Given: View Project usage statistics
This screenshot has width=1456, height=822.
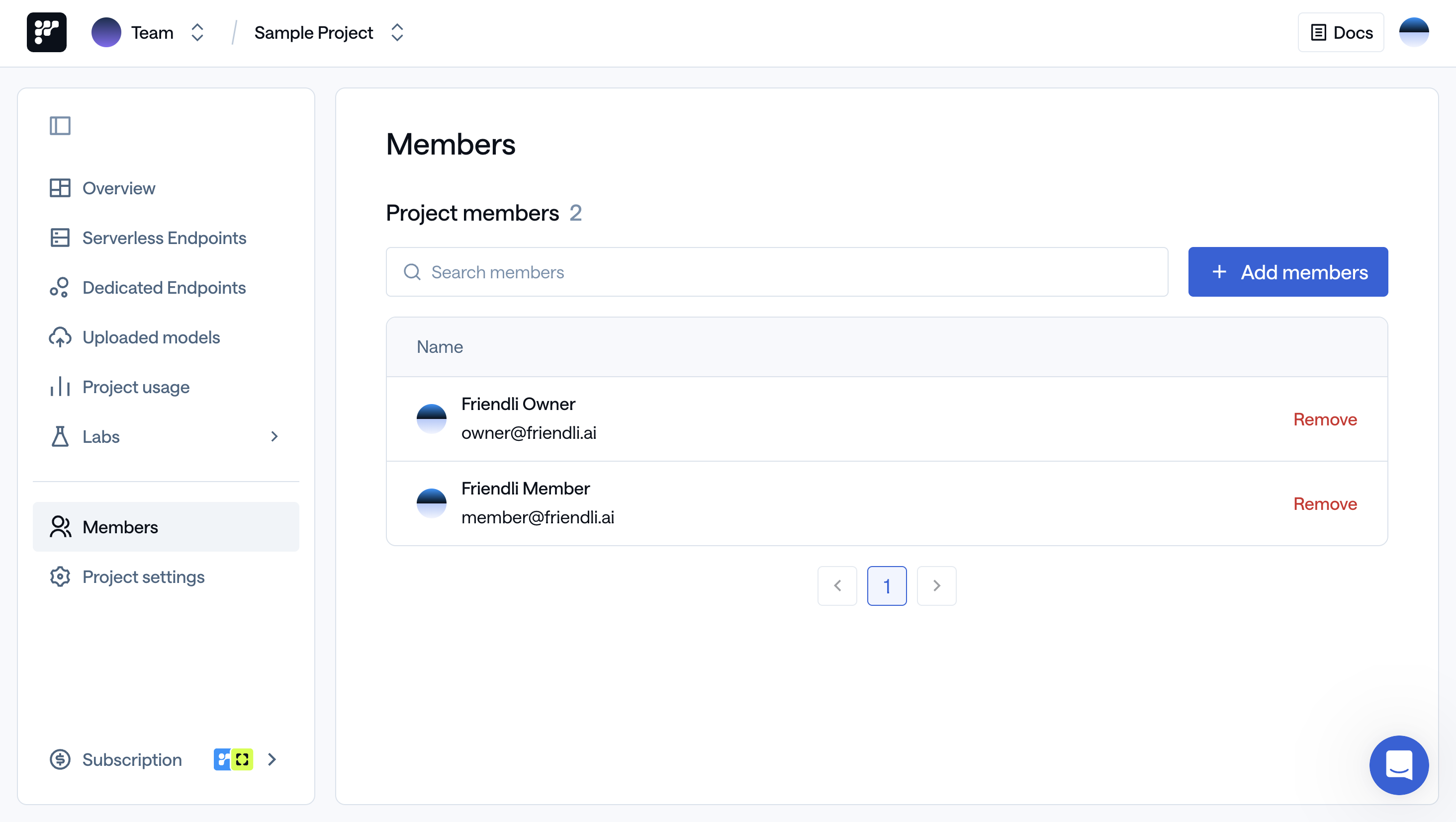Looking at the screenshot, I should click(x=136, y=387).
